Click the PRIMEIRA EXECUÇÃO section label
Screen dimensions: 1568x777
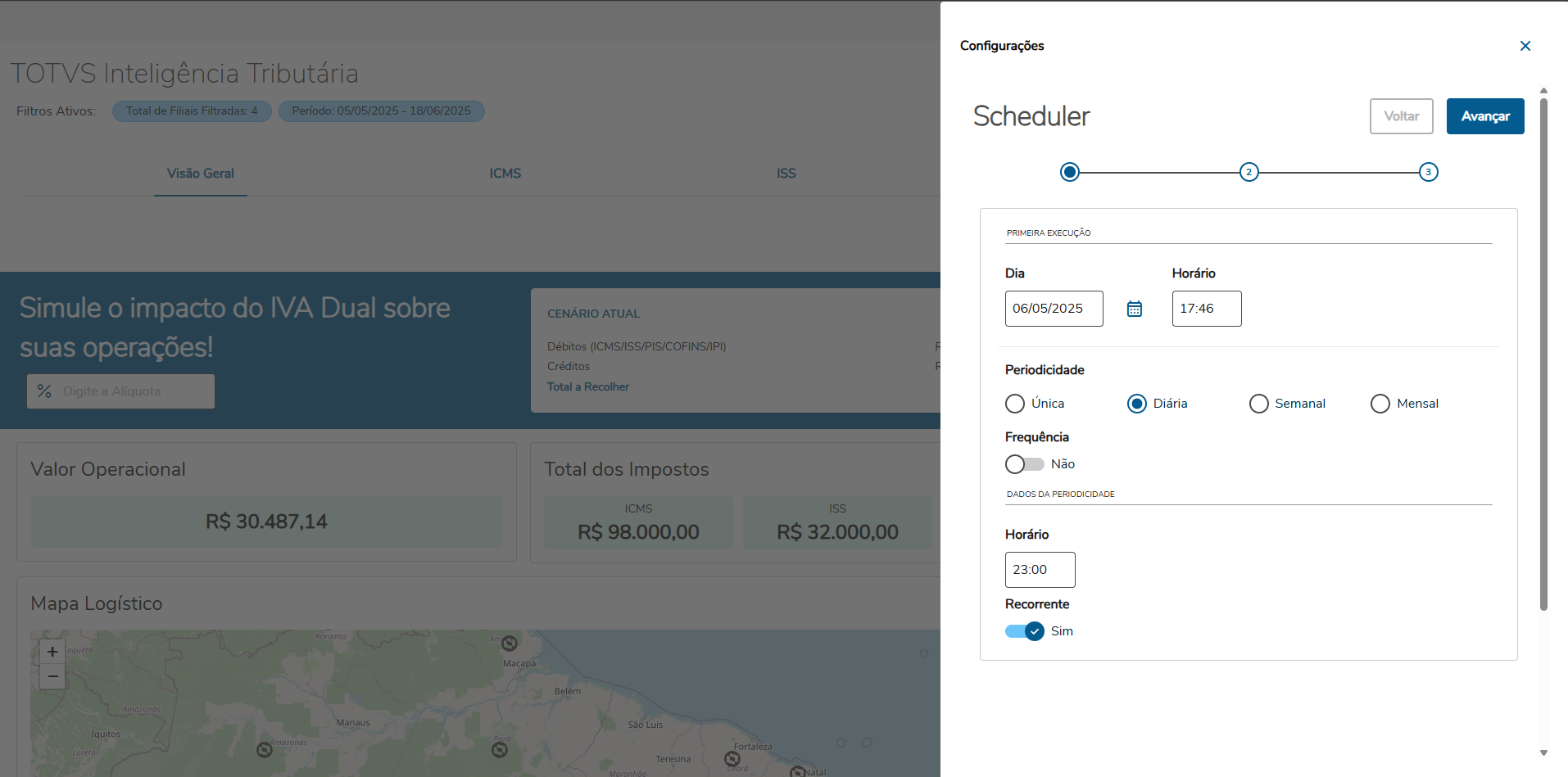click(x=1049, y=233)
